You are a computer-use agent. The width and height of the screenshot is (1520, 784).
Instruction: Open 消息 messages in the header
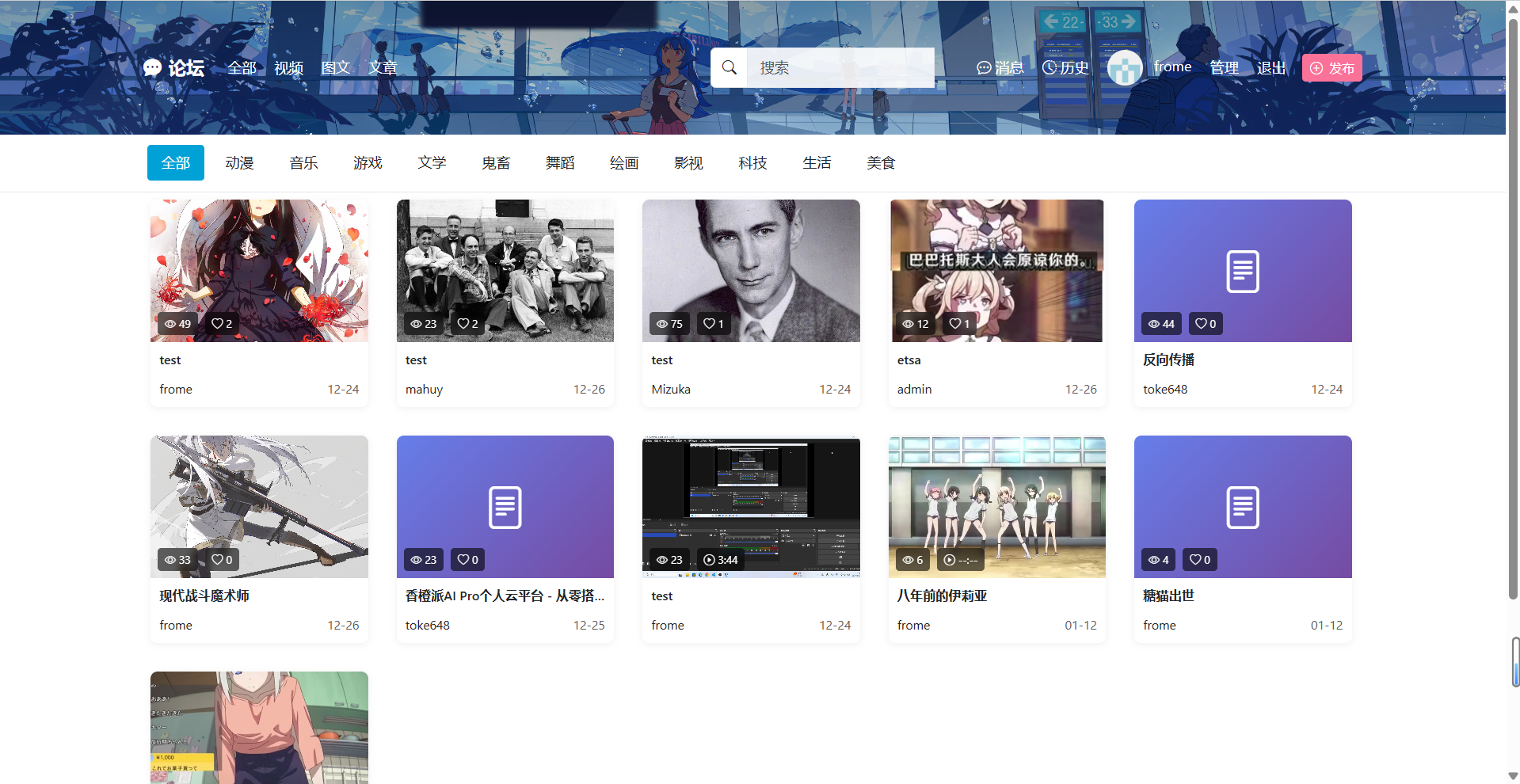pyautogui.click(x=1000, y=68)
